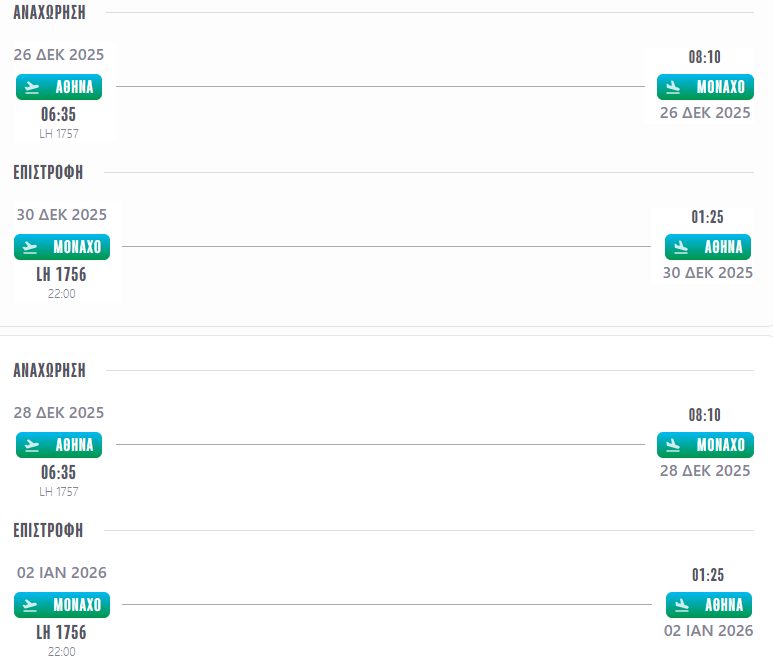Image resolution: width=773 pixels, height=658 pixels.
Task: Select landing icon on 02 ΙΑΝ ΑΘΗΝΑ arrival
Action: tap(682, 605)
